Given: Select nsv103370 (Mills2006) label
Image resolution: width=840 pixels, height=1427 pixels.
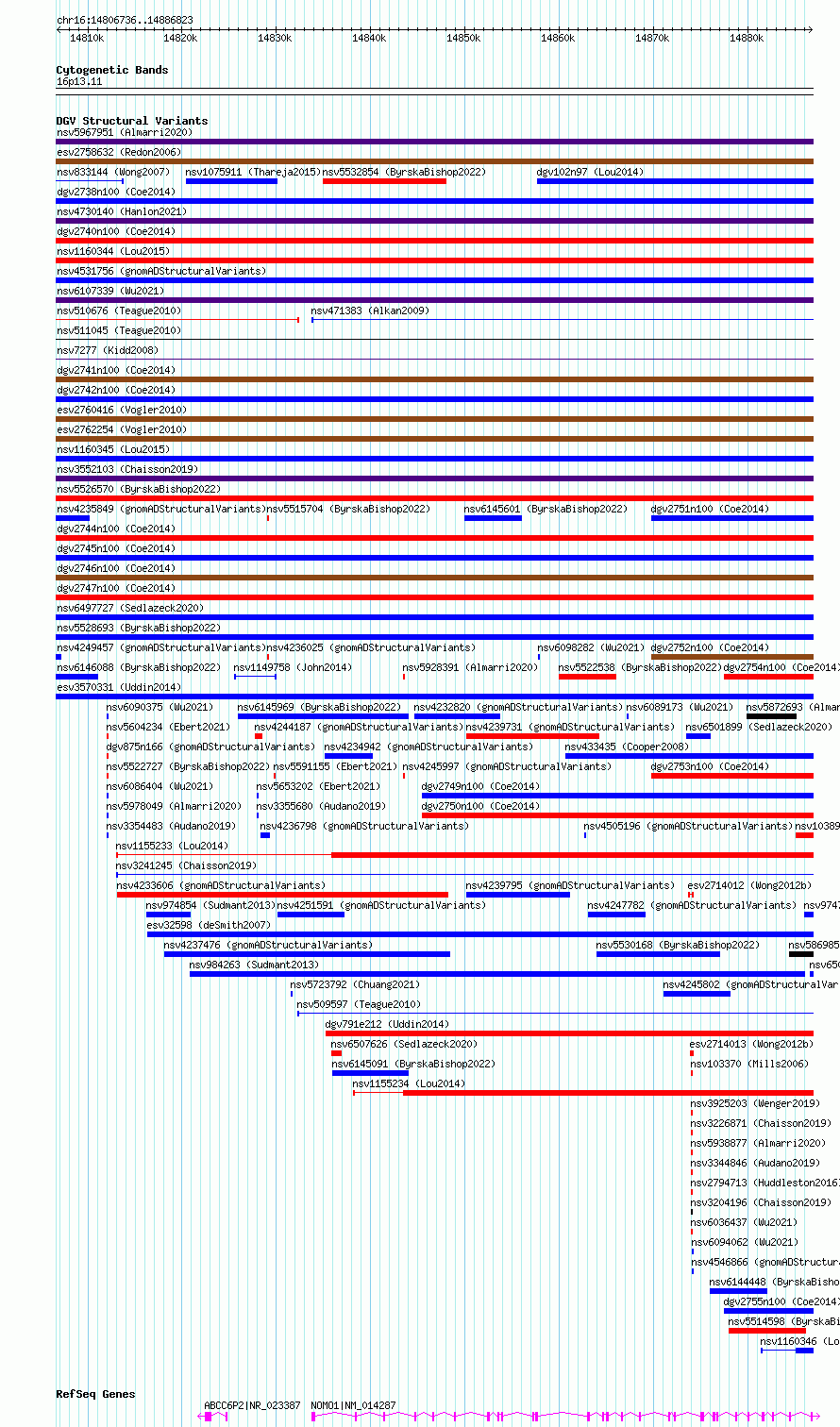Looking at the screenshot, I should 749,1065.
